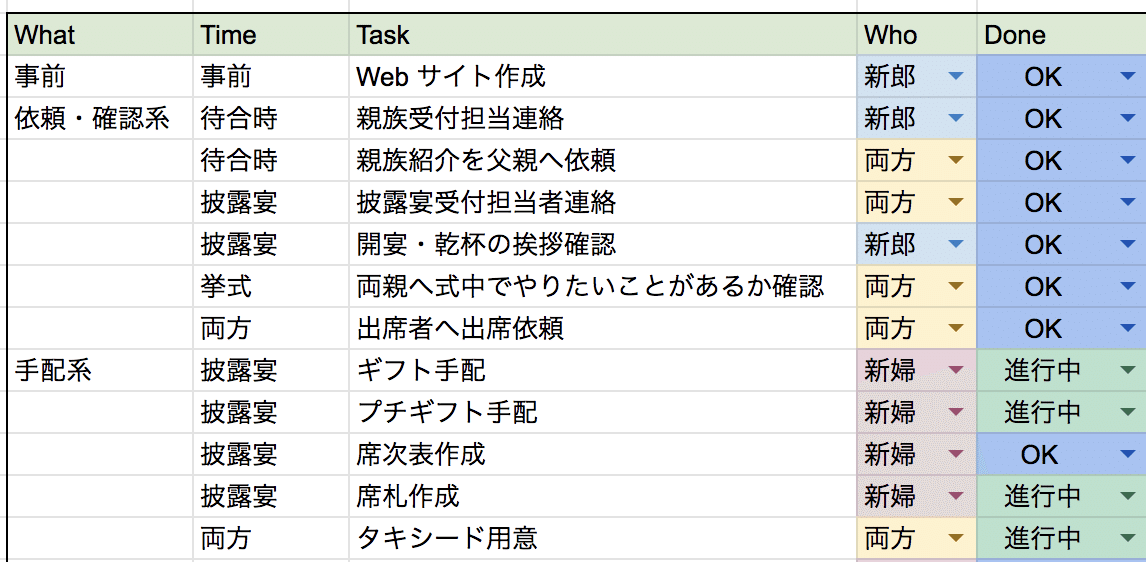Click the 手配系 category cell
Screen dimensions: 1146x562
(x=100, y=371)
